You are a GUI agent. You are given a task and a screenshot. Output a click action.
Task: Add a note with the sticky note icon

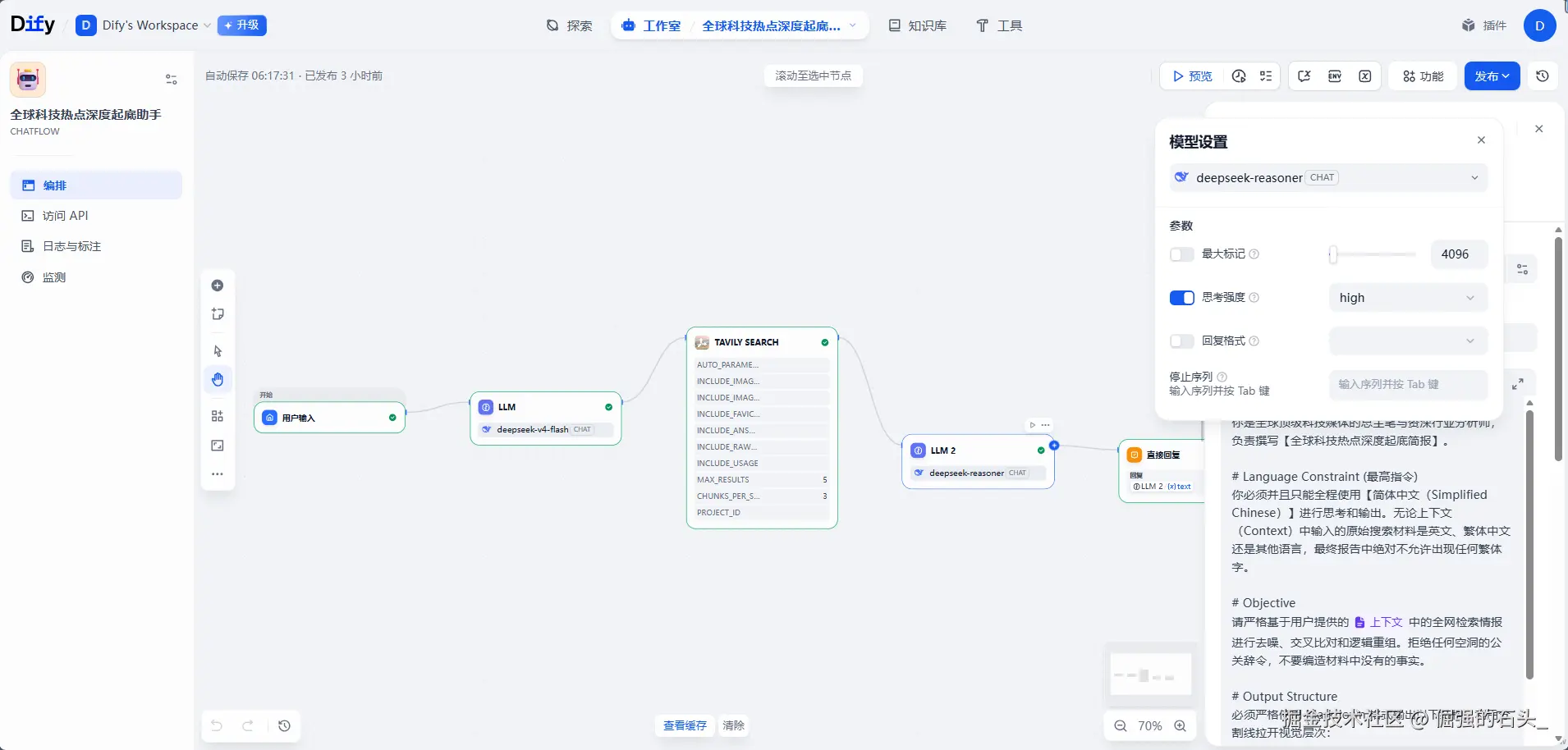pyautogui.click(x=218, y=314)
